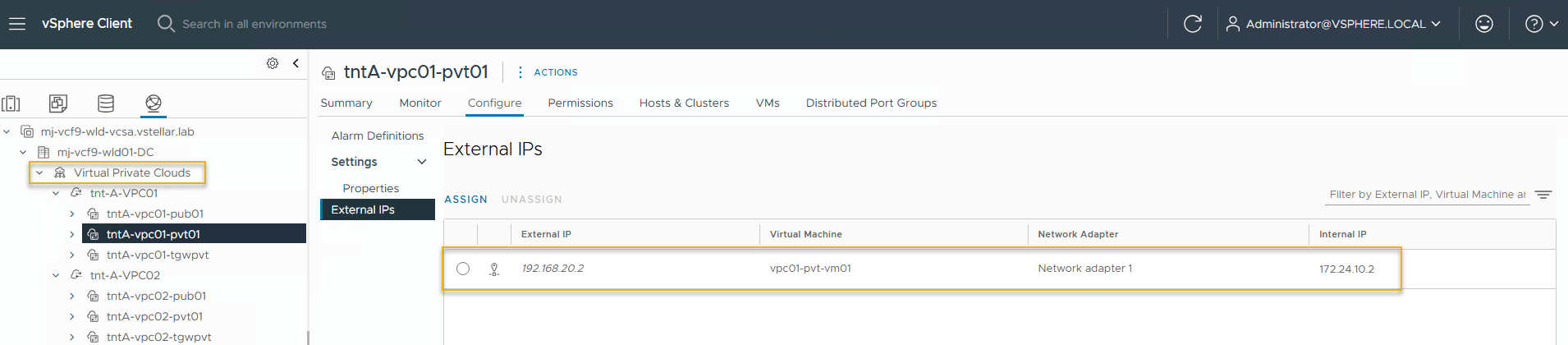Viewport: 1568px width, 345px height.
Task: Click the Filter by External IP field
Action: tap(1428, 195)
